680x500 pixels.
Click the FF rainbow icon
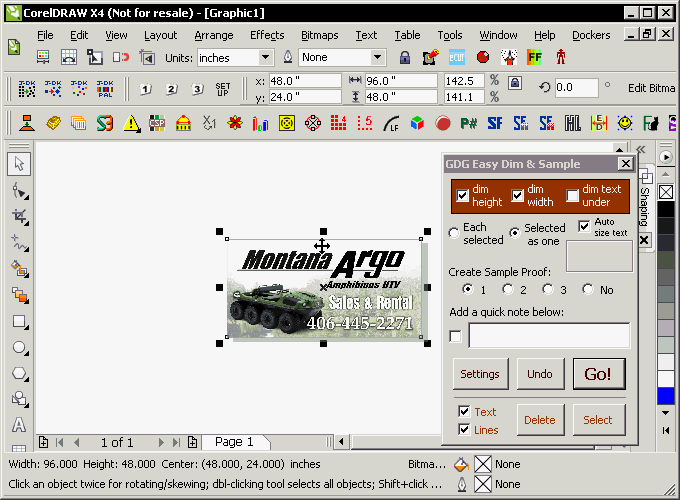(x=534, y=57)
